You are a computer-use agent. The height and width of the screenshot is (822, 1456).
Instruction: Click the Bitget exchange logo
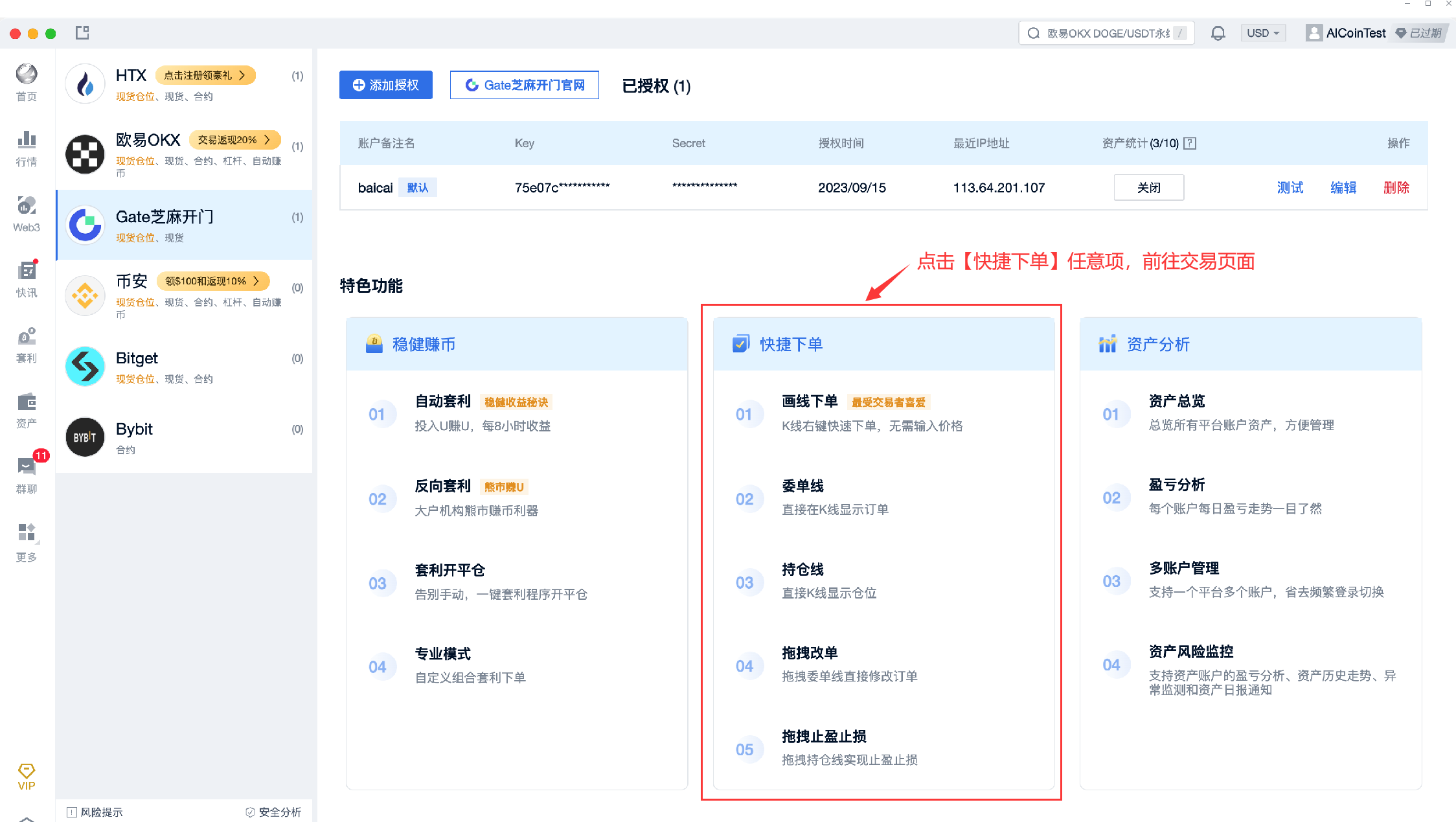click(x=85, y=366)
